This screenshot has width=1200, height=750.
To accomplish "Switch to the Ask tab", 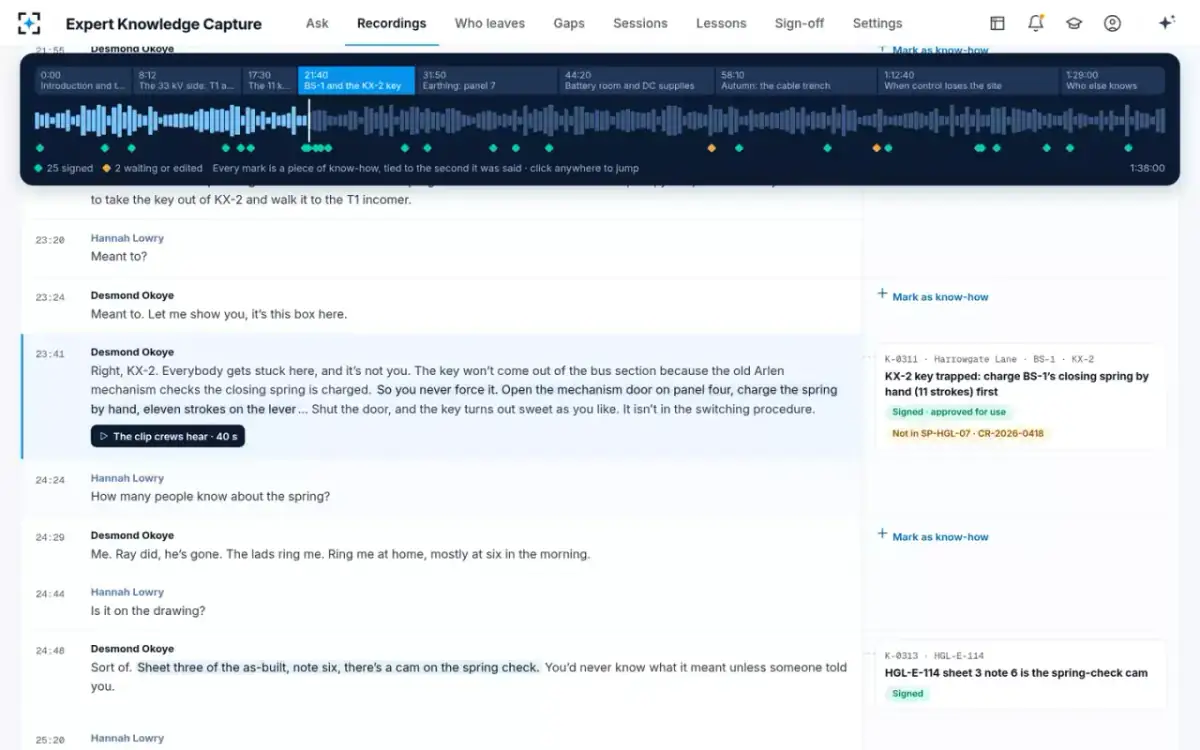I will (317, 23).
